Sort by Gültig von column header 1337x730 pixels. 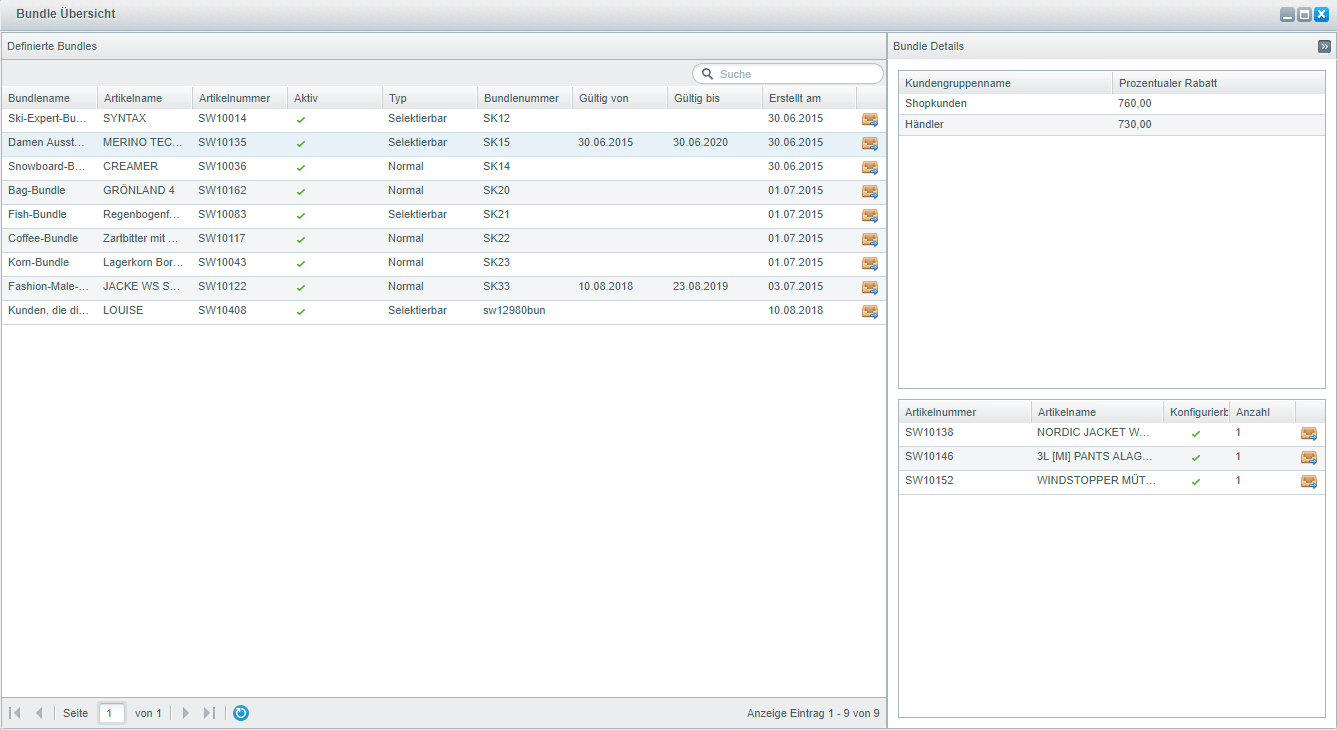click(619, 98)
